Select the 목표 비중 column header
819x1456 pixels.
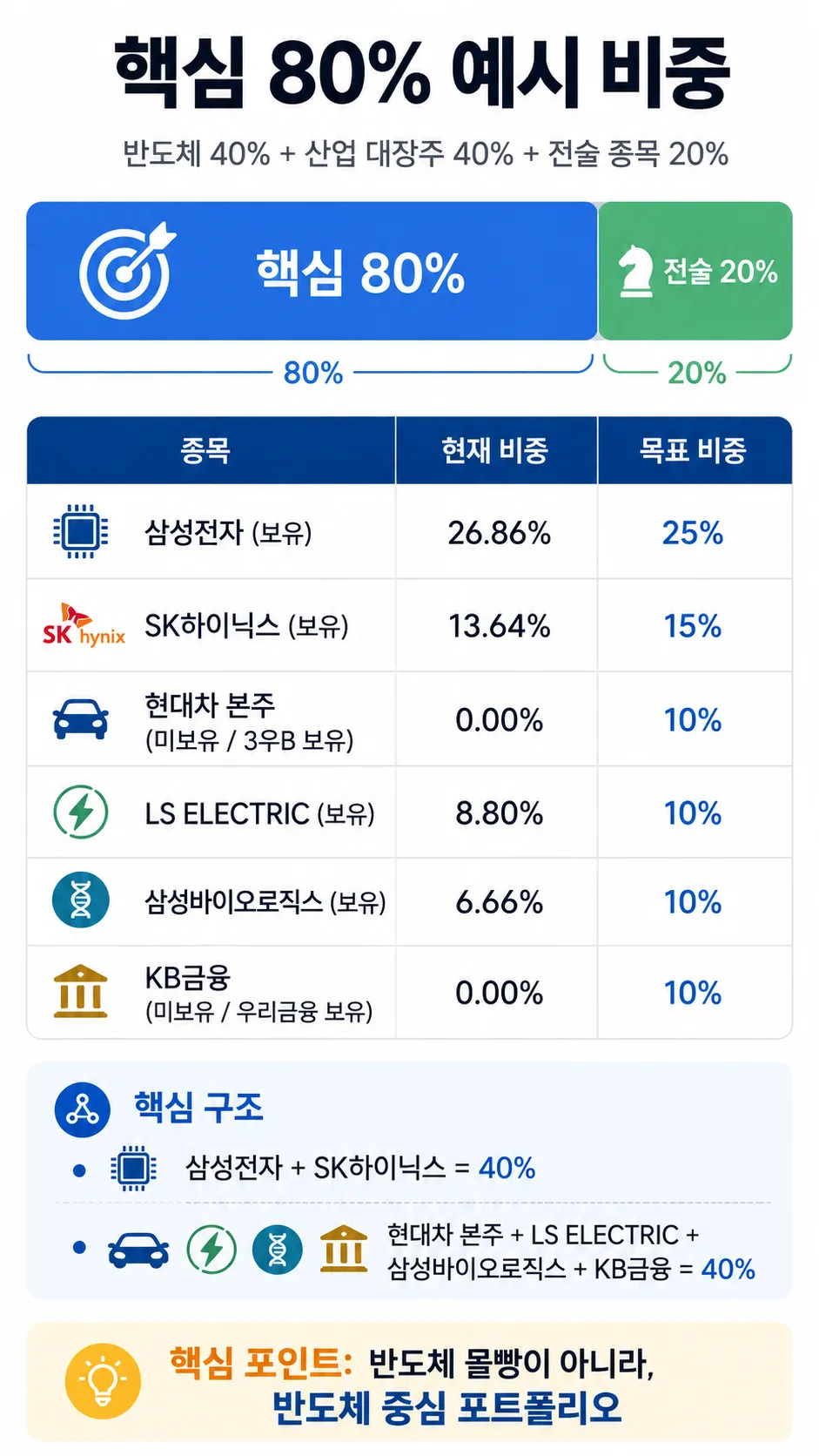pos(694,450)
